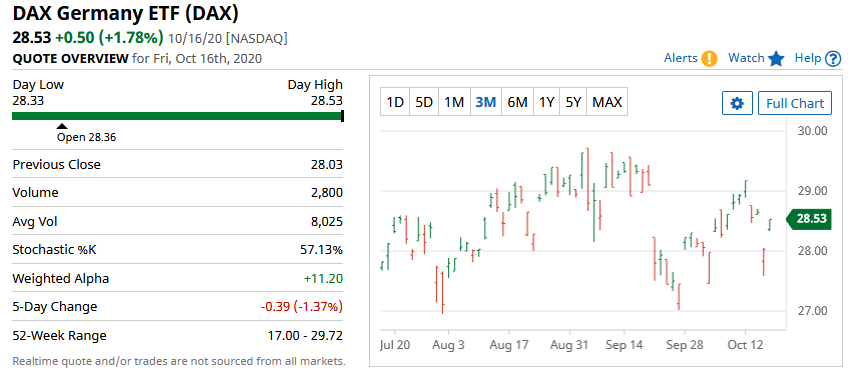Click the orange Alerts exclamation icon
Viewport: 856px width, 374px height.
709,58
